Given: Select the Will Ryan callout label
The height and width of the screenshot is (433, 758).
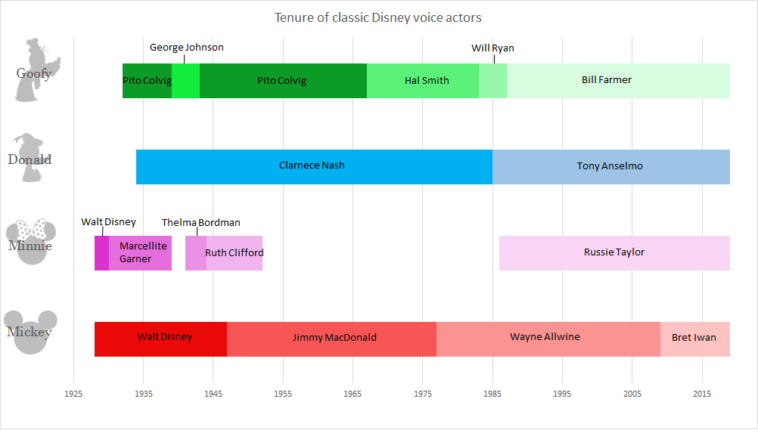Looking at the screenshot, I should tap(492, 47).
